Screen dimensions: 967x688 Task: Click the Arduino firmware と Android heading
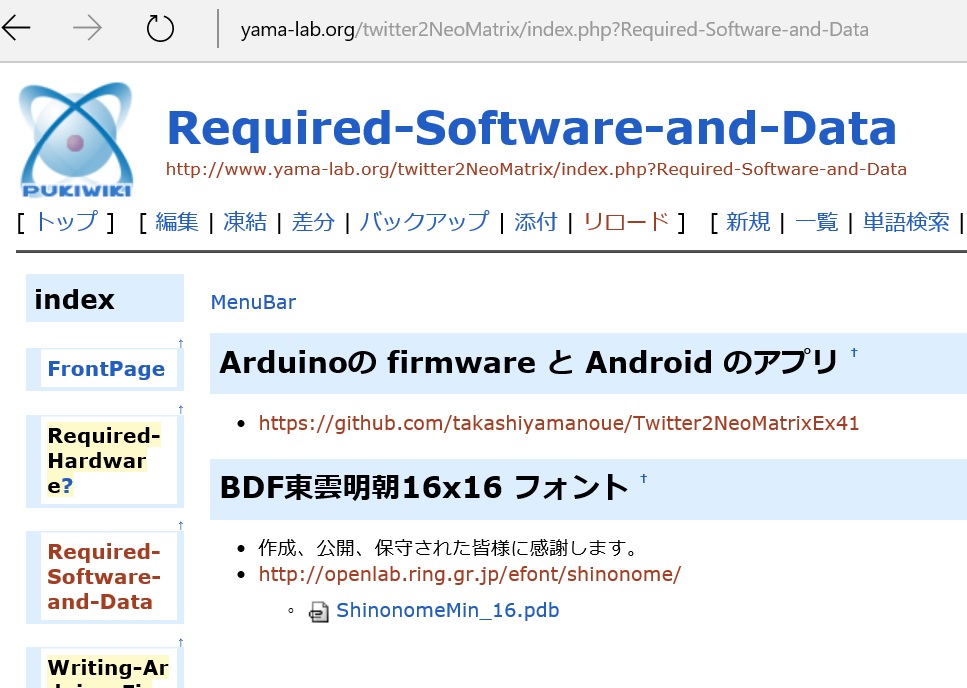[x=528, y=362]
